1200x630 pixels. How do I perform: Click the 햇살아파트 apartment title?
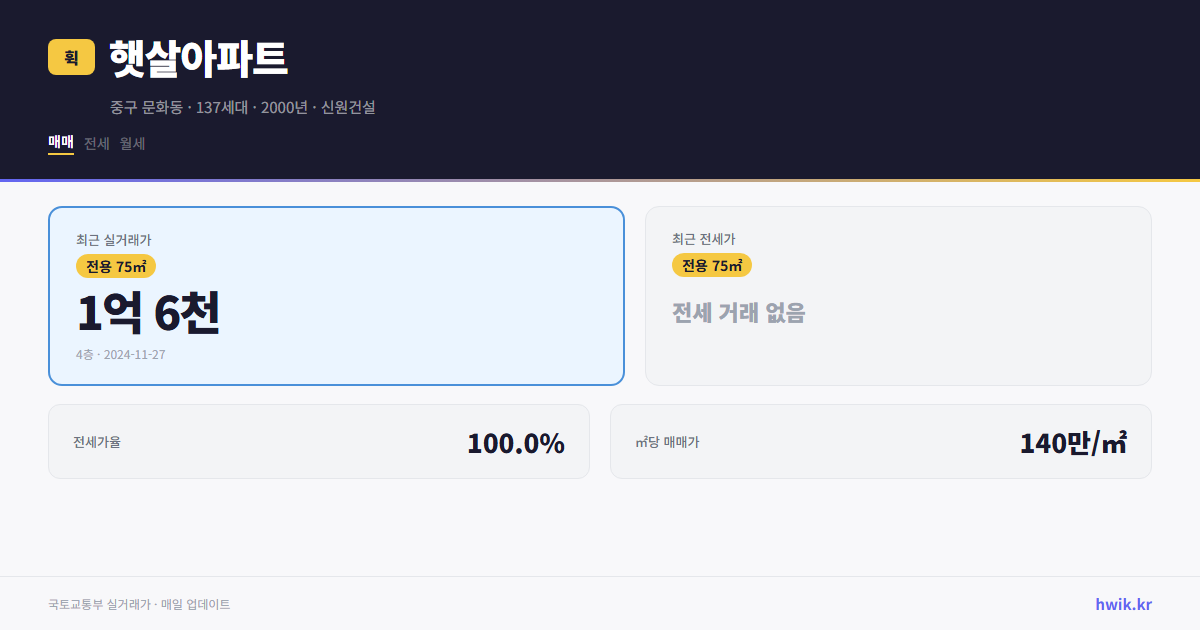point(197,58)
